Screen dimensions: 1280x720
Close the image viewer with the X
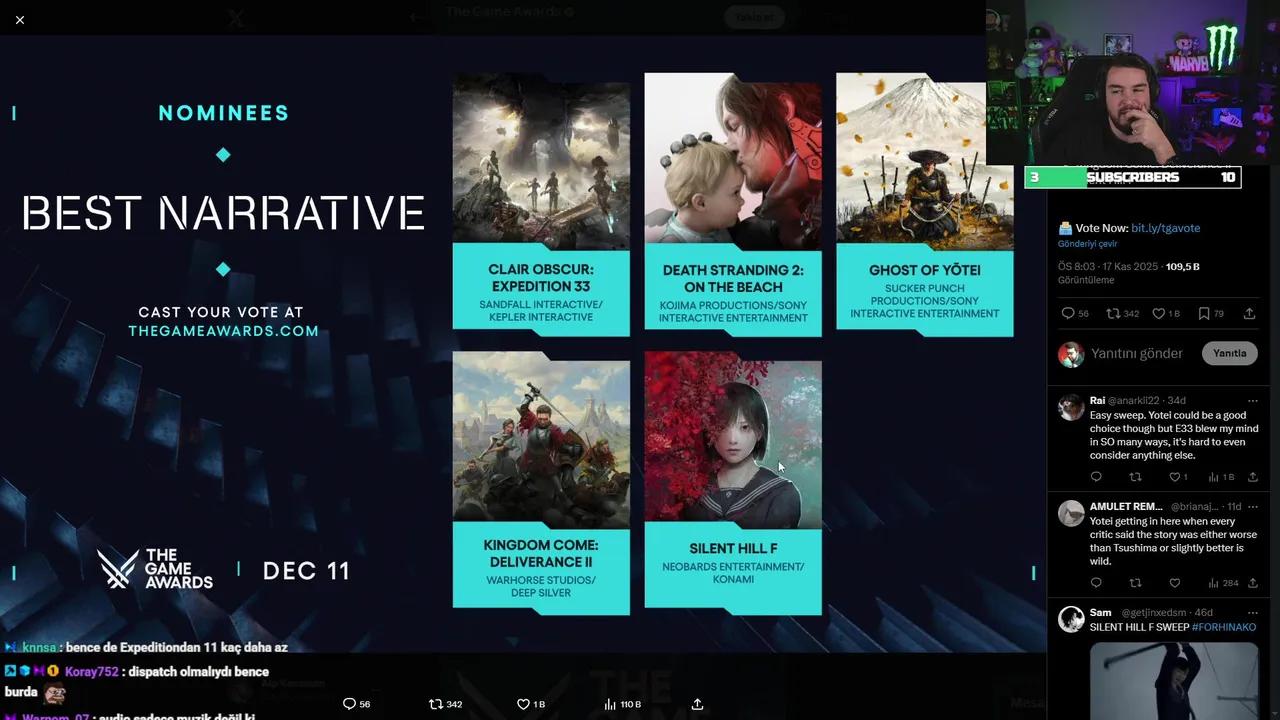(20, 20)
